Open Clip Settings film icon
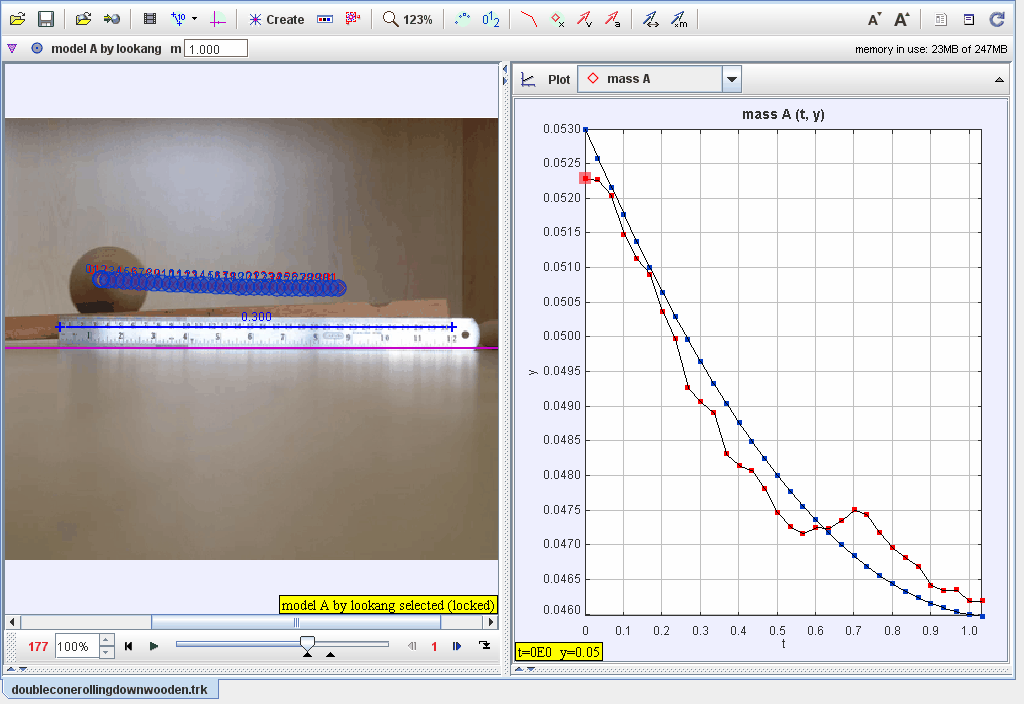Viewport: 1024px width, 704px height. [150, 19]
